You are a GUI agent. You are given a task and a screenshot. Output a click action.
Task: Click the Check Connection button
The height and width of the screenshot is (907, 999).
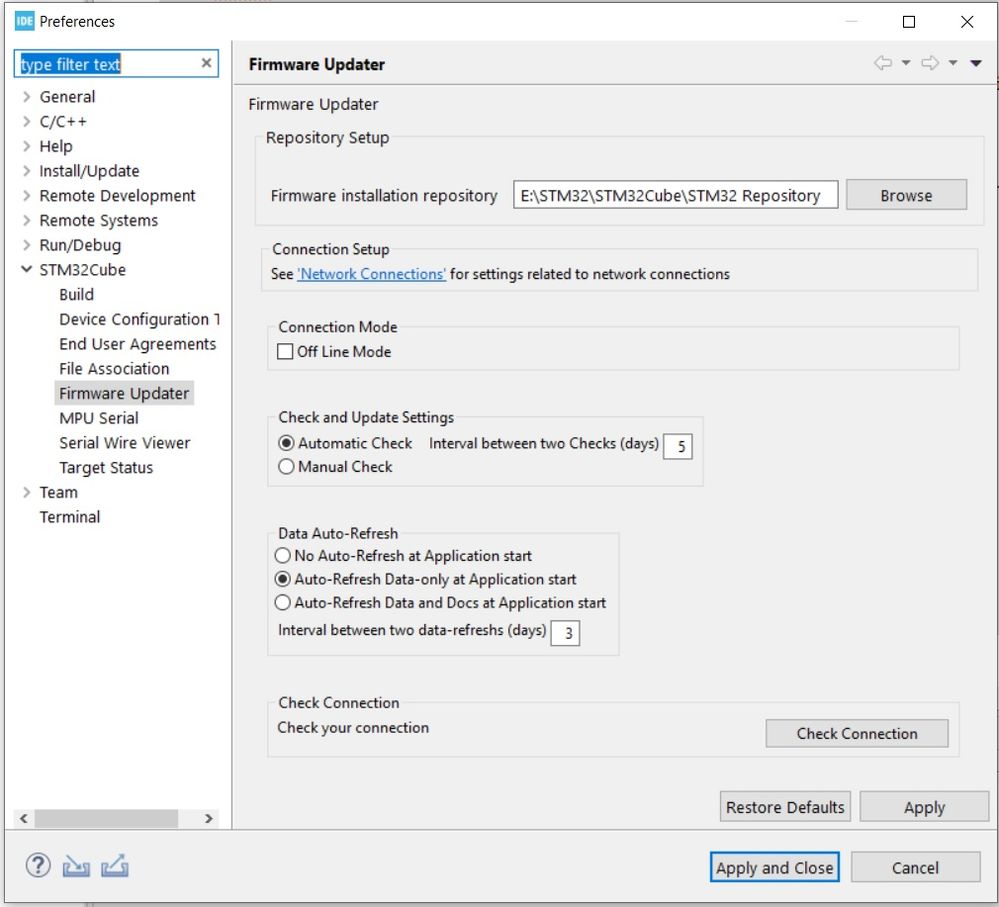pyautogui.click(x=856, y=733)
